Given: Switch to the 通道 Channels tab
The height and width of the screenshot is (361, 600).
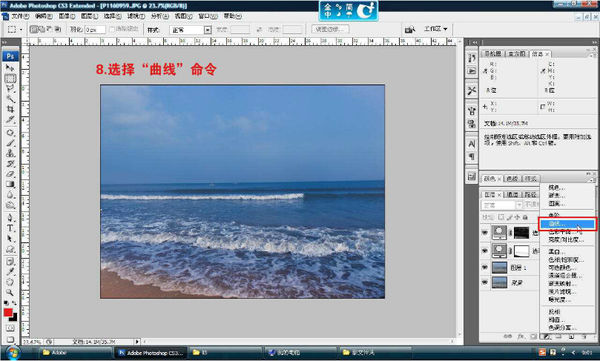Looking at the screenshot, I should pyautogui.click(x=512, y=194).
